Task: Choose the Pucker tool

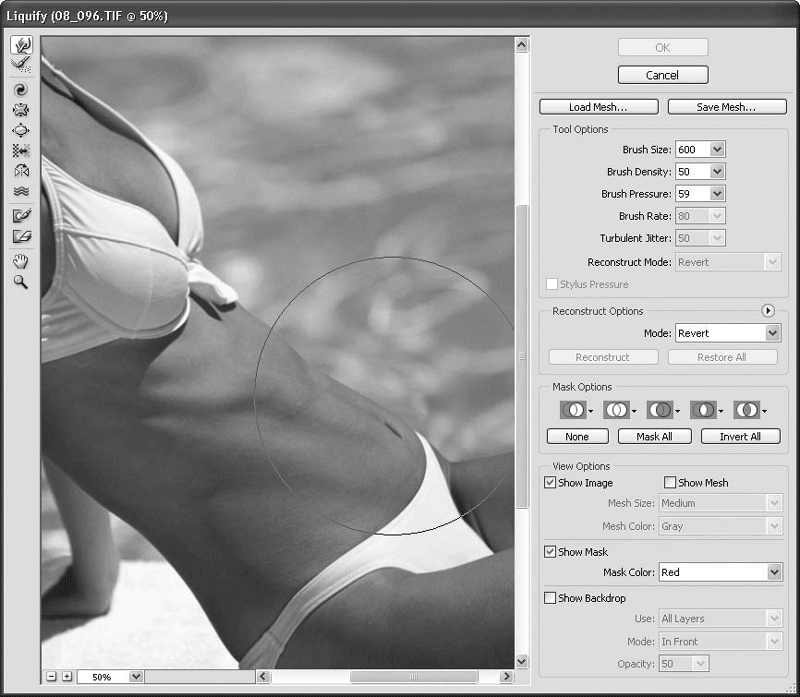Action: pyautogui.click(x=21, y=110)
